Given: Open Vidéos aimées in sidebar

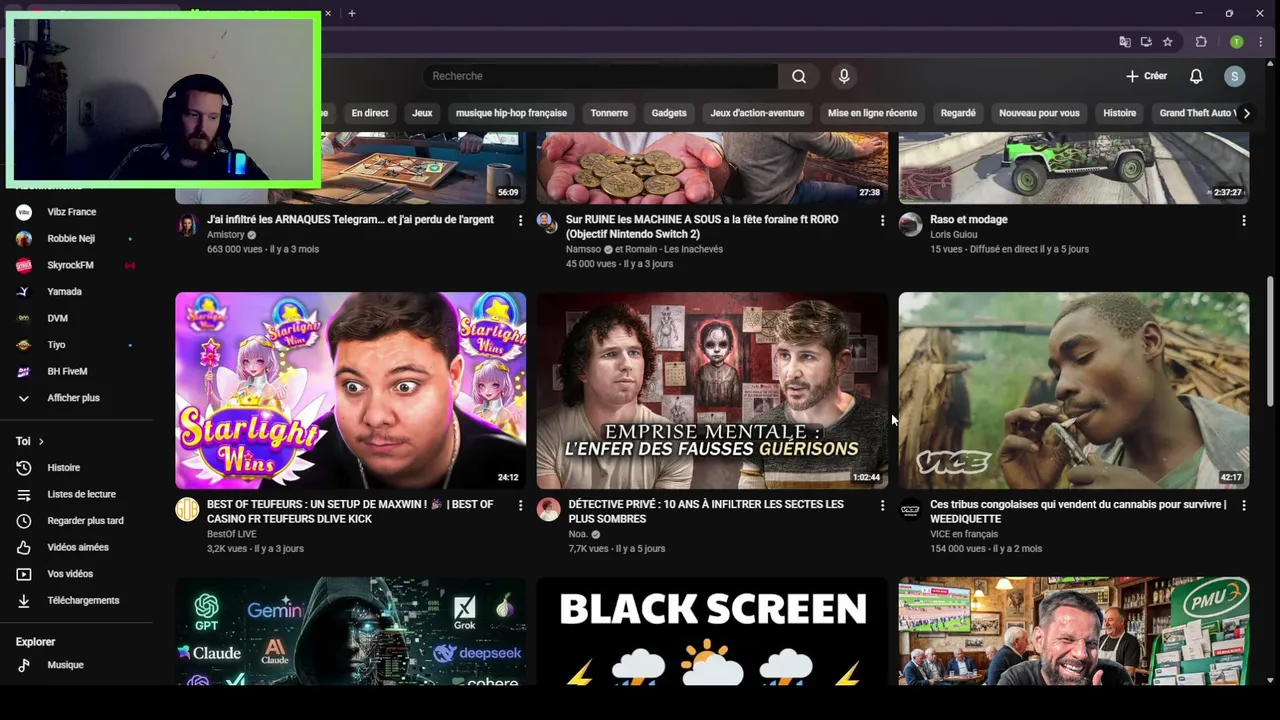Looking at the screenshot, I should (x=80, y=547).
